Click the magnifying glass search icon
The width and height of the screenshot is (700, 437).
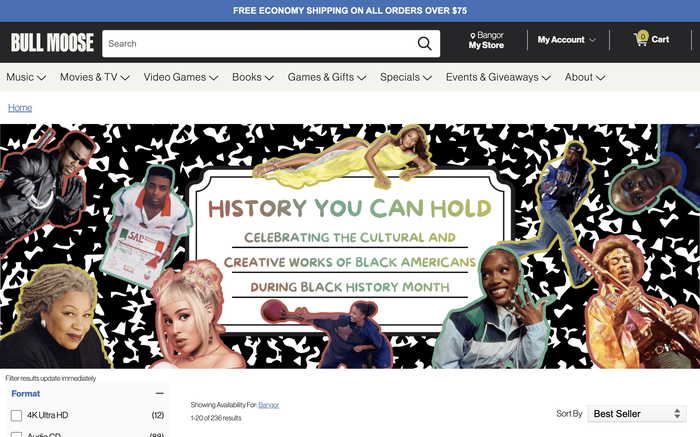click(x=425, y=43)
